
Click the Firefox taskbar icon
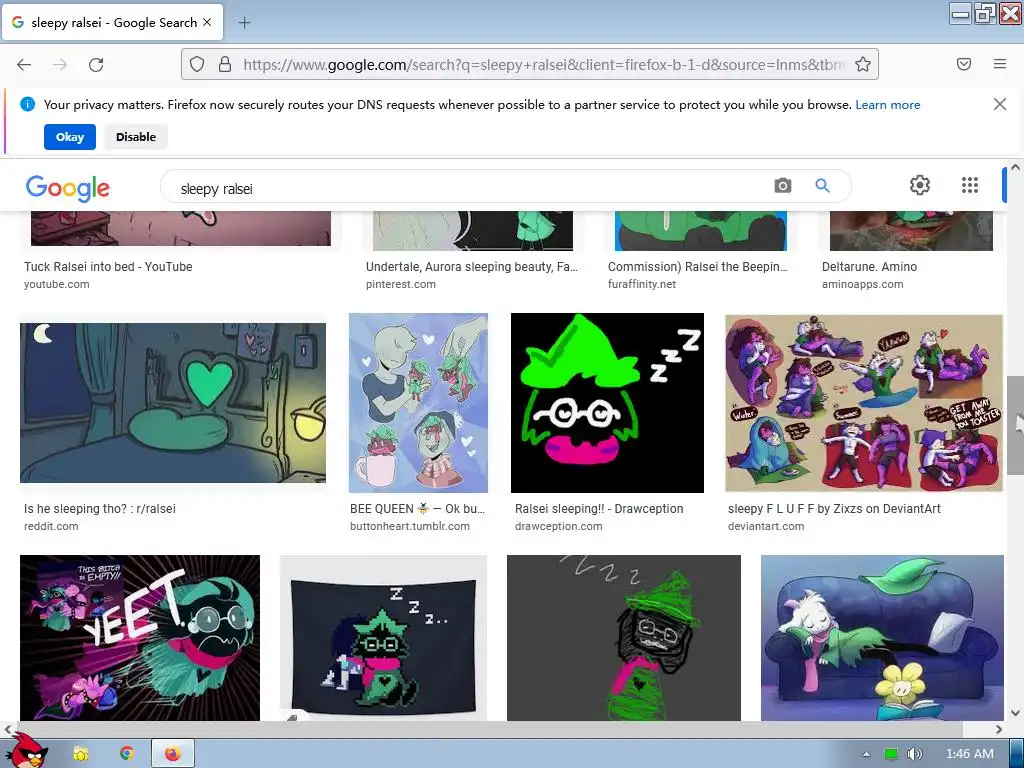[172, 754]
